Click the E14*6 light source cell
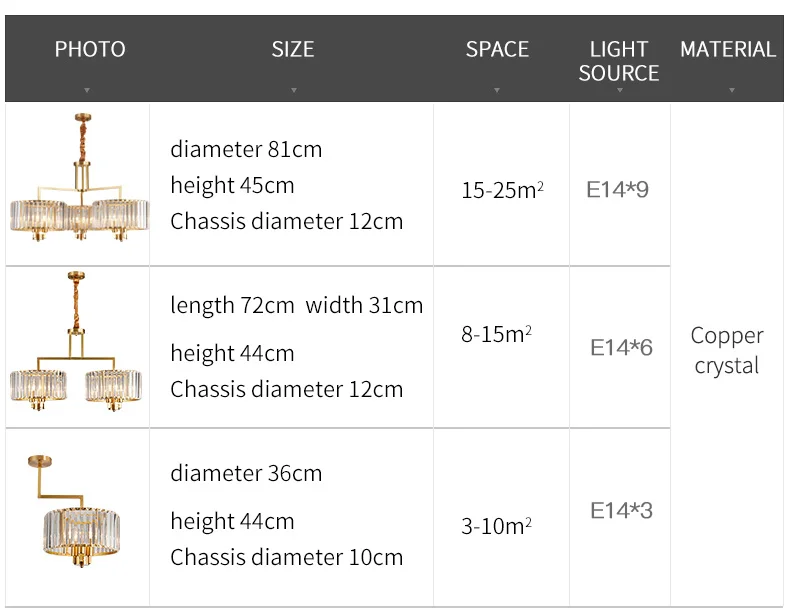The height and width of the screenshot is (614, 790). pyautogui.click(x=621, y=348)
